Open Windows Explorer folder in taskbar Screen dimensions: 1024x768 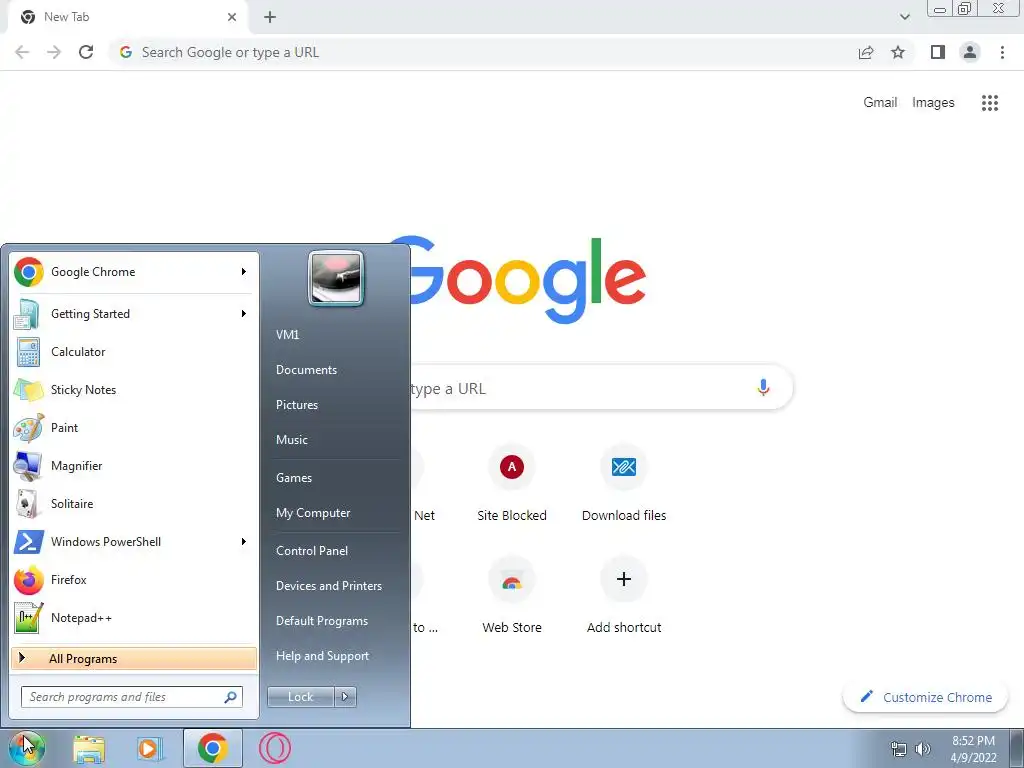[89, 749]
